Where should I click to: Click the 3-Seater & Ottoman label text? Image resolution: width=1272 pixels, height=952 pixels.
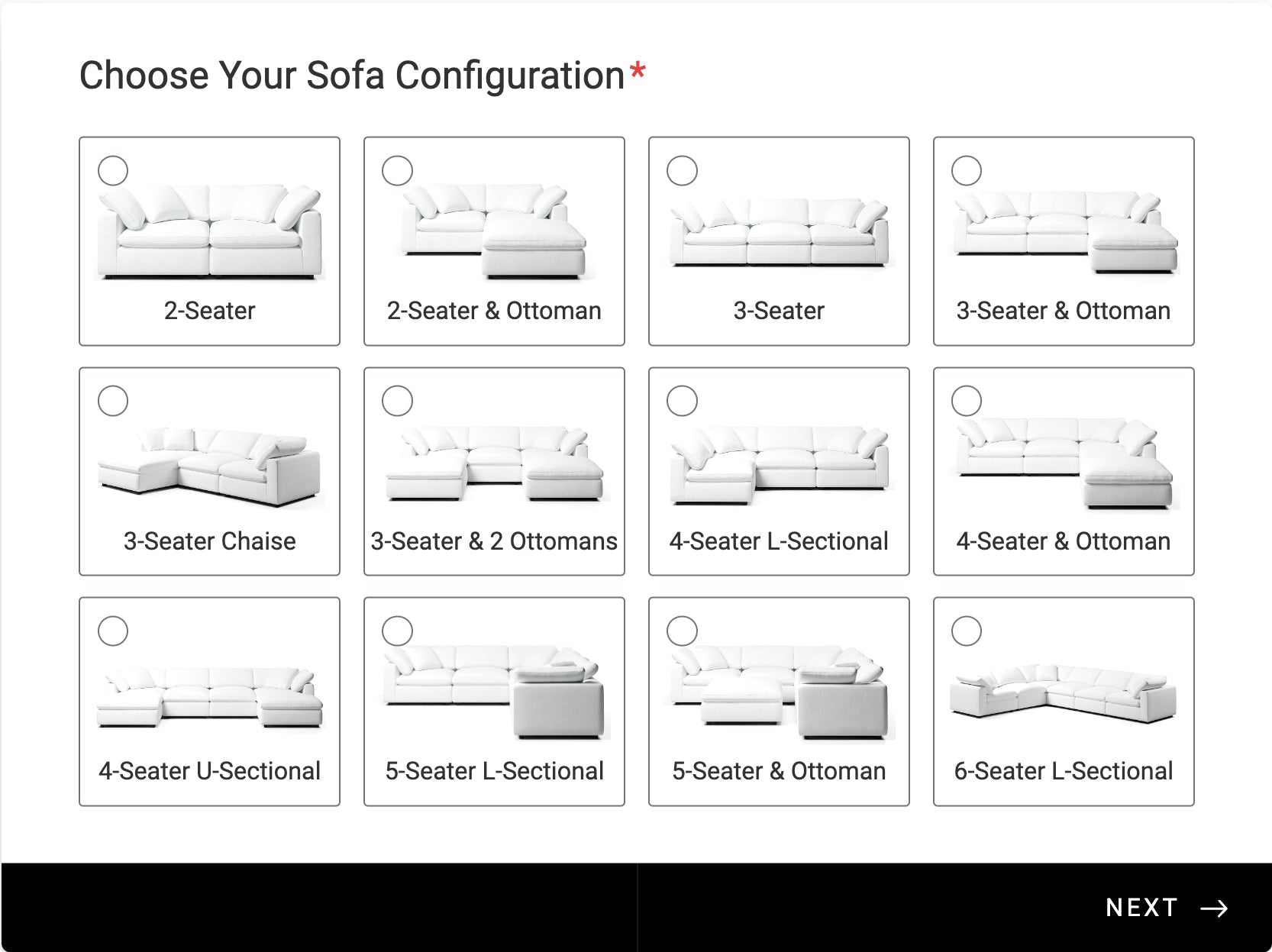pos(1064,311)
